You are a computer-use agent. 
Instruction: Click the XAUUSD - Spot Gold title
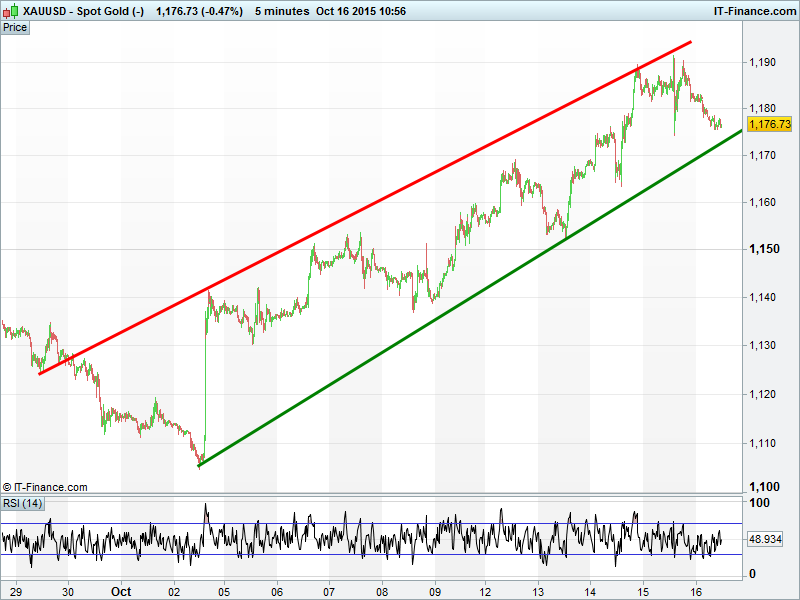84,11
